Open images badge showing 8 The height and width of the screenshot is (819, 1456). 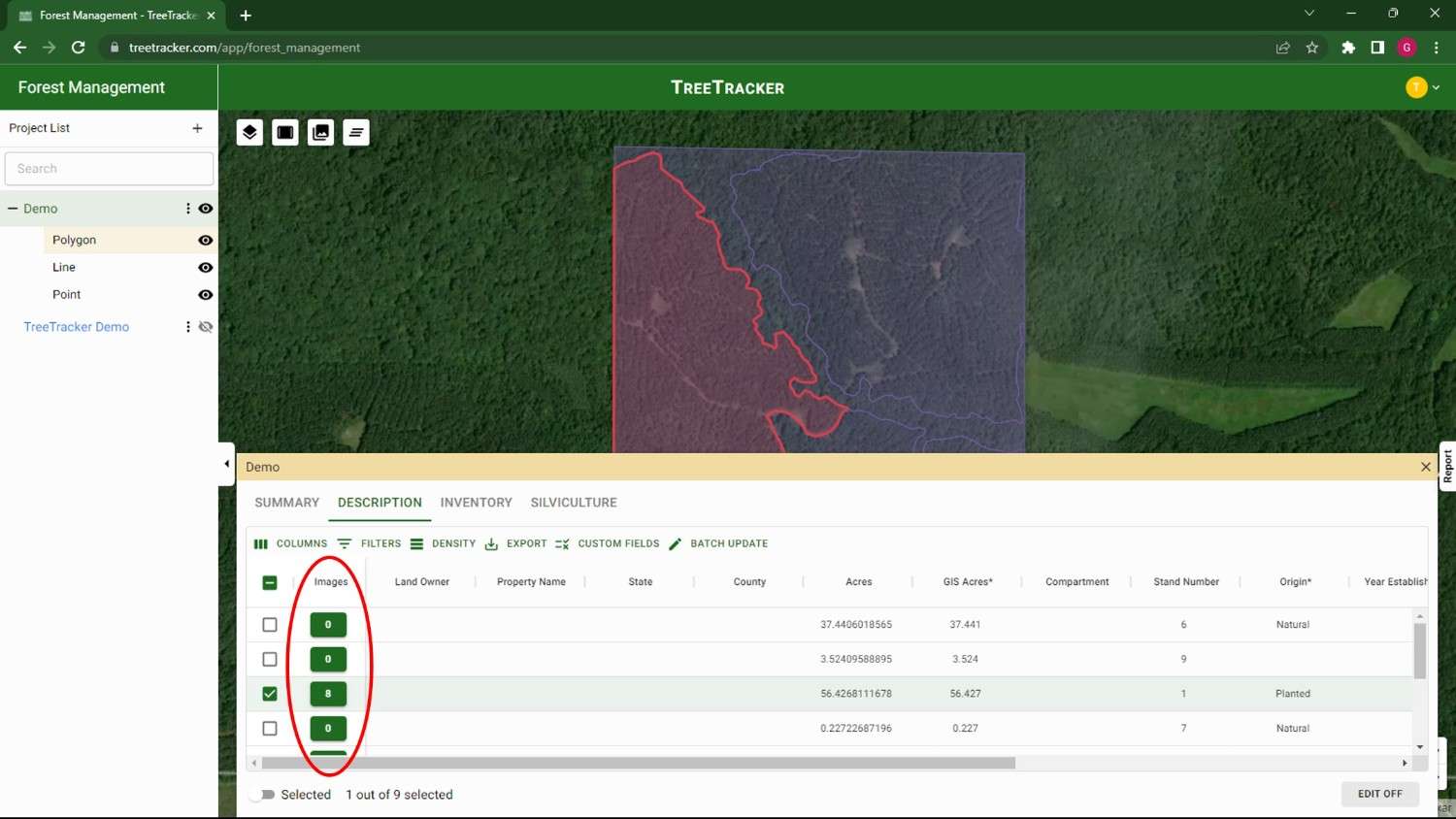pyautogui.click(x=328, y=694)
